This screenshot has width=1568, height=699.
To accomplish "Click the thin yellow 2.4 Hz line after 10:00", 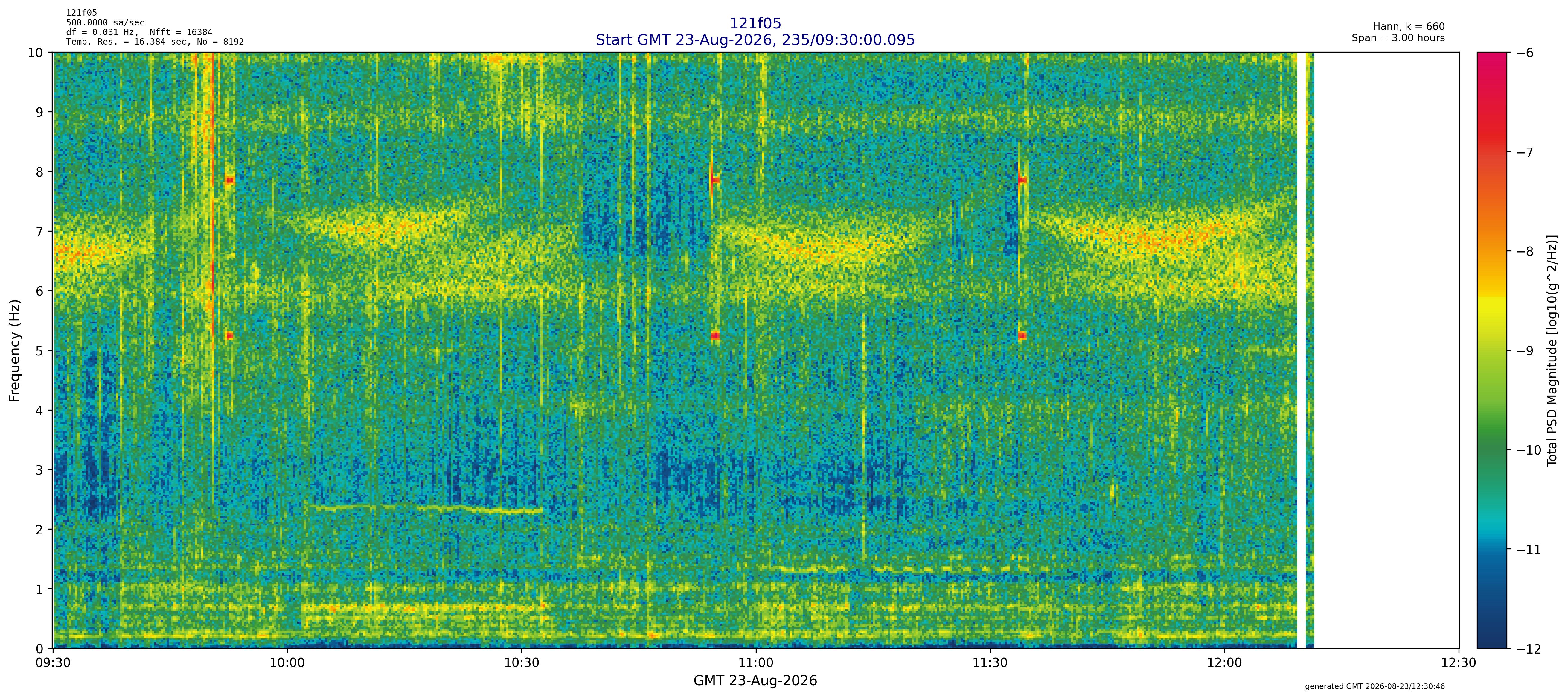I will pyautogui.click(x=426, y=509).
